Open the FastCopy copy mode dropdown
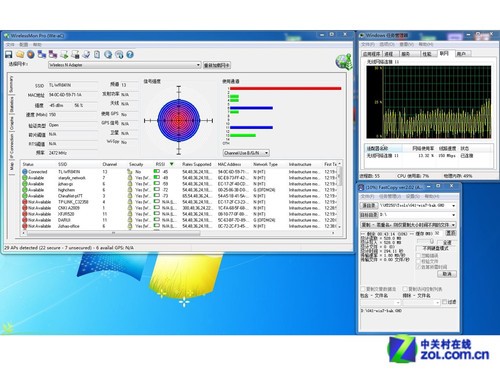Image resolution: width=500 pixels, height=375 pixels. pos(408,225)
